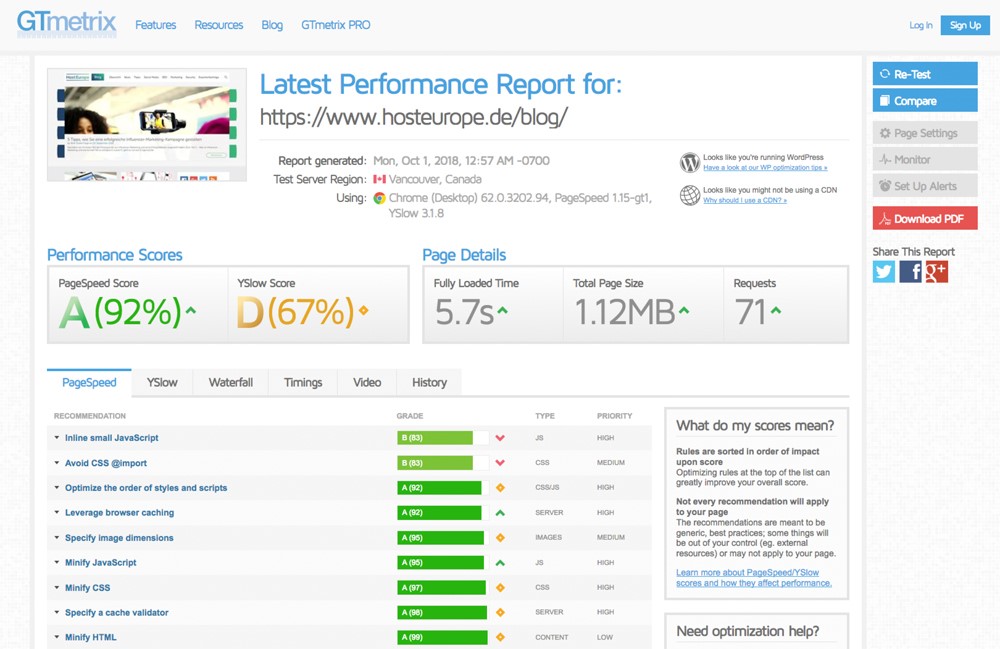The width and height of the screenshot is (1000, 649).
Task: Click the Log In link
Action: [921, 25]
